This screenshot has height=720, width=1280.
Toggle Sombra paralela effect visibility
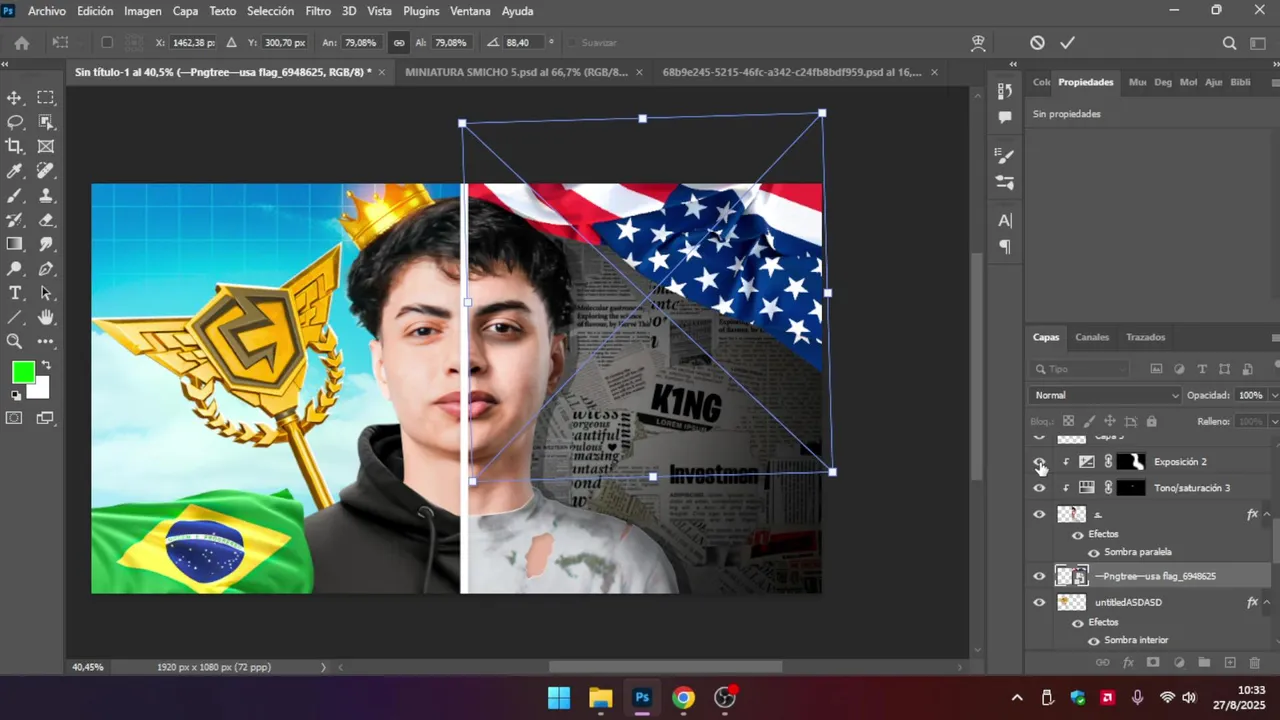(x=1094, y=552)
